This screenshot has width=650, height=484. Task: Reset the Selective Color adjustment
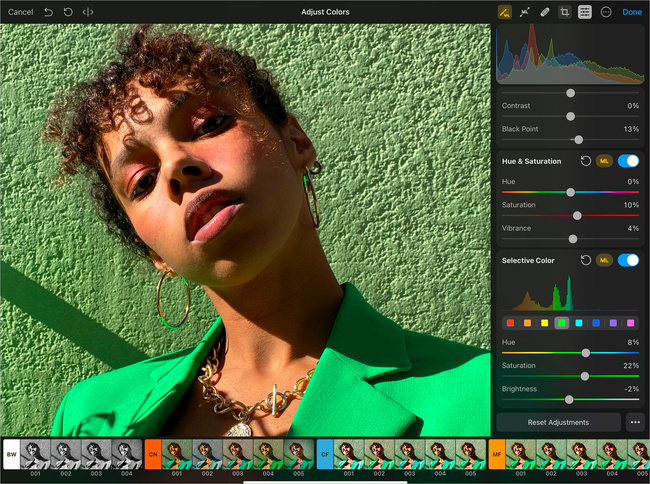pyautogui.click(x=585, y=260)
